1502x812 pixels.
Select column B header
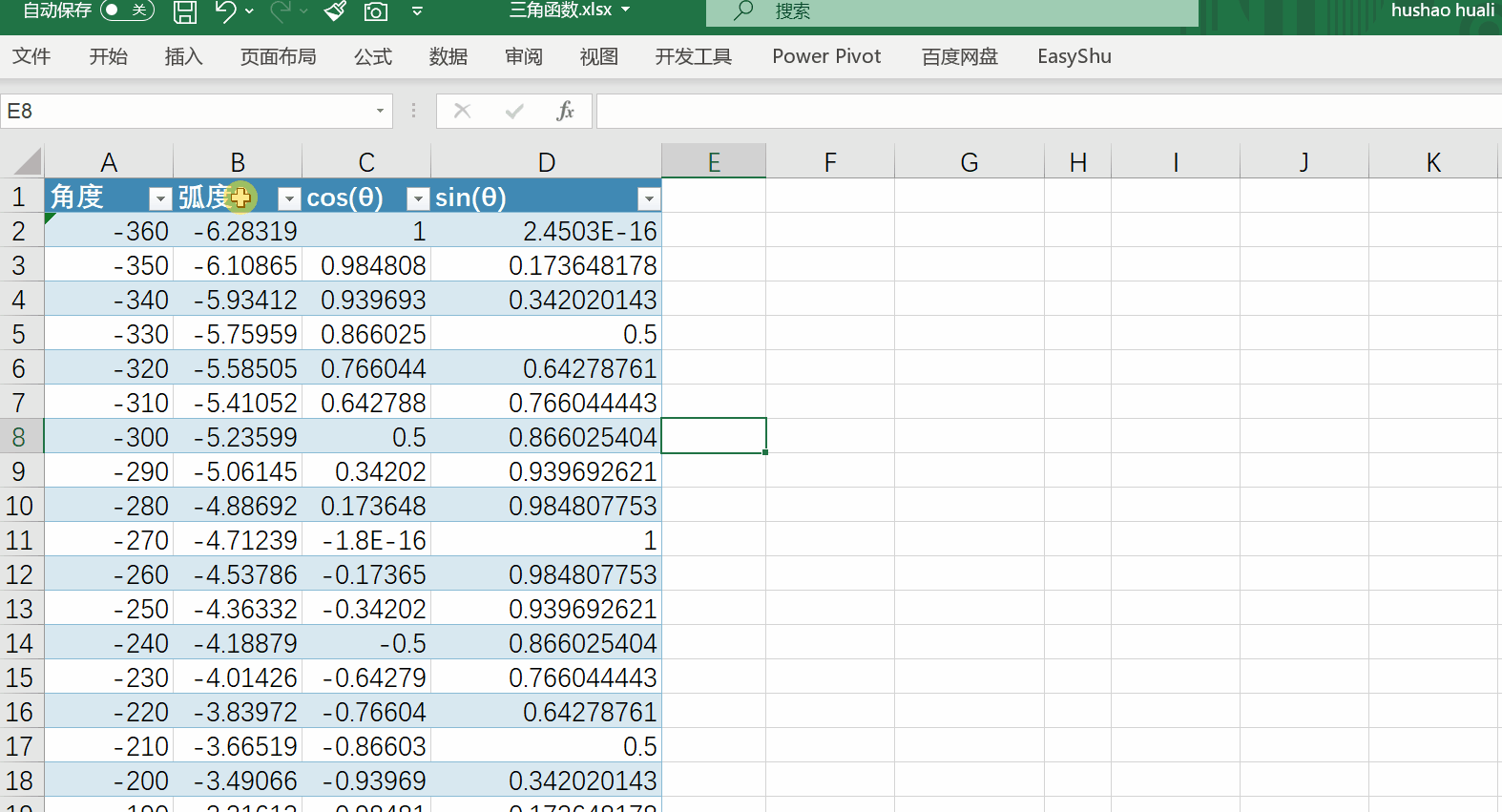pyautogui.click(x=238, y=162)
